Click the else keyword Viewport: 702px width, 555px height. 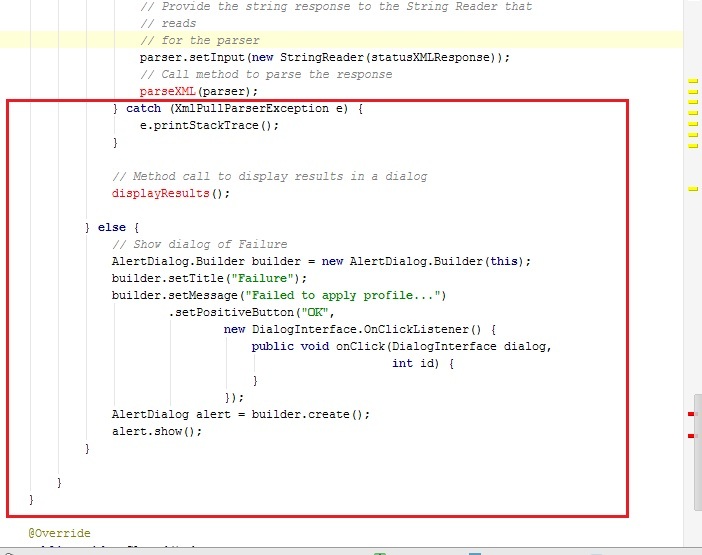click(112, 227)
